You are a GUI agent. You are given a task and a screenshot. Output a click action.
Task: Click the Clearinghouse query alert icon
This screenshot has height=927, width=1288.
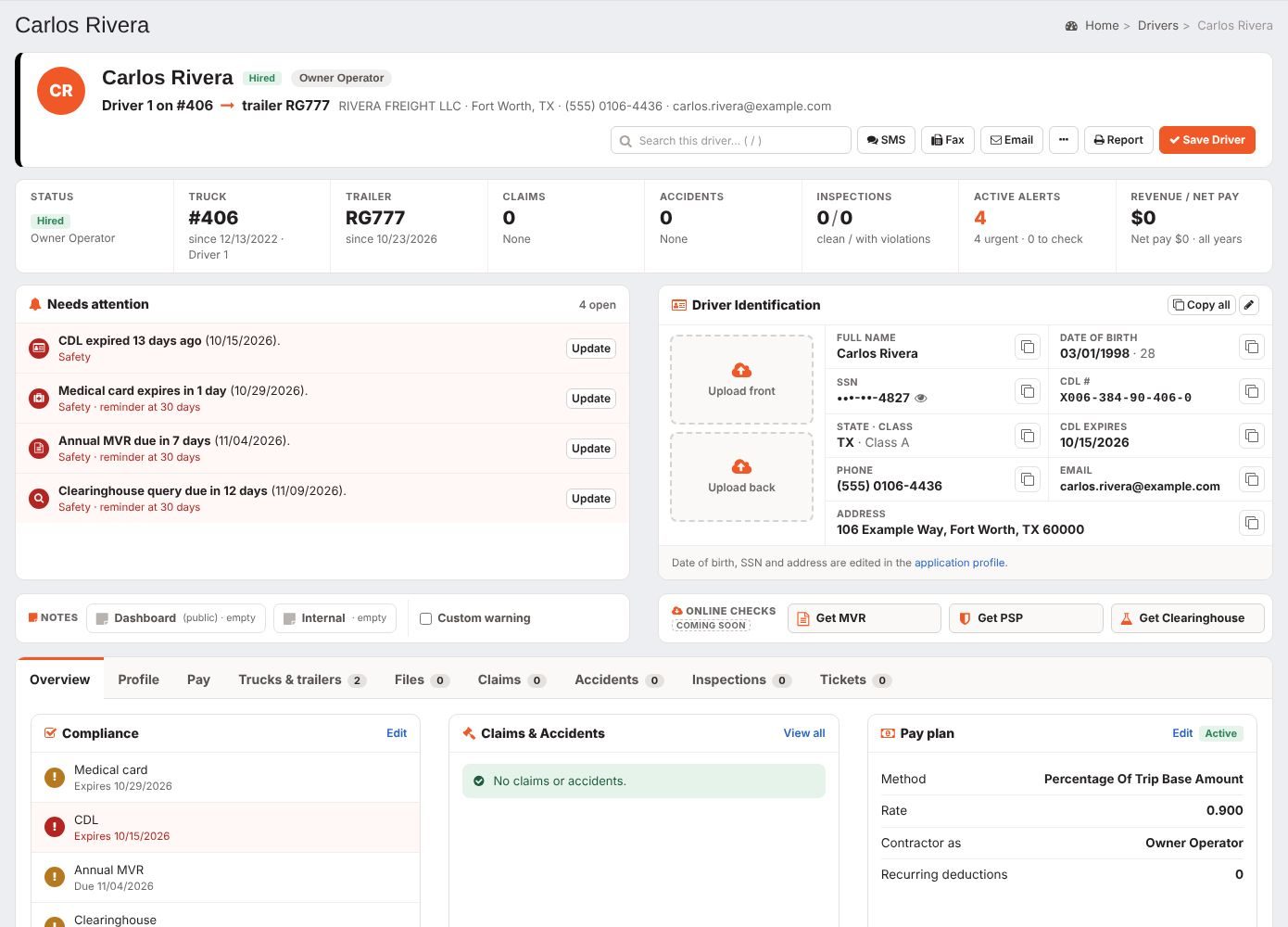39,499
